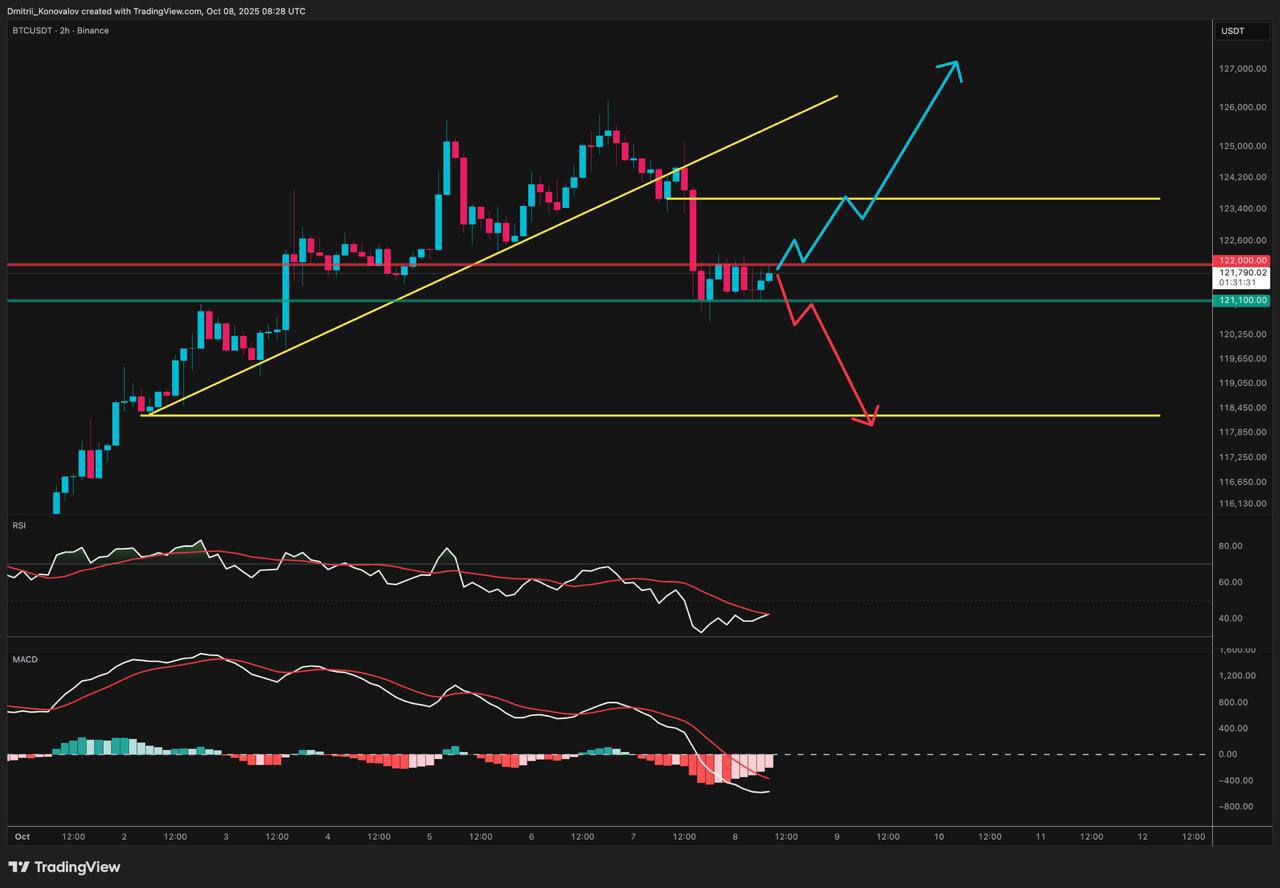1280x888 pixels.
Task: Click the current price 121,790.02 label
Action: (1243, 272)
